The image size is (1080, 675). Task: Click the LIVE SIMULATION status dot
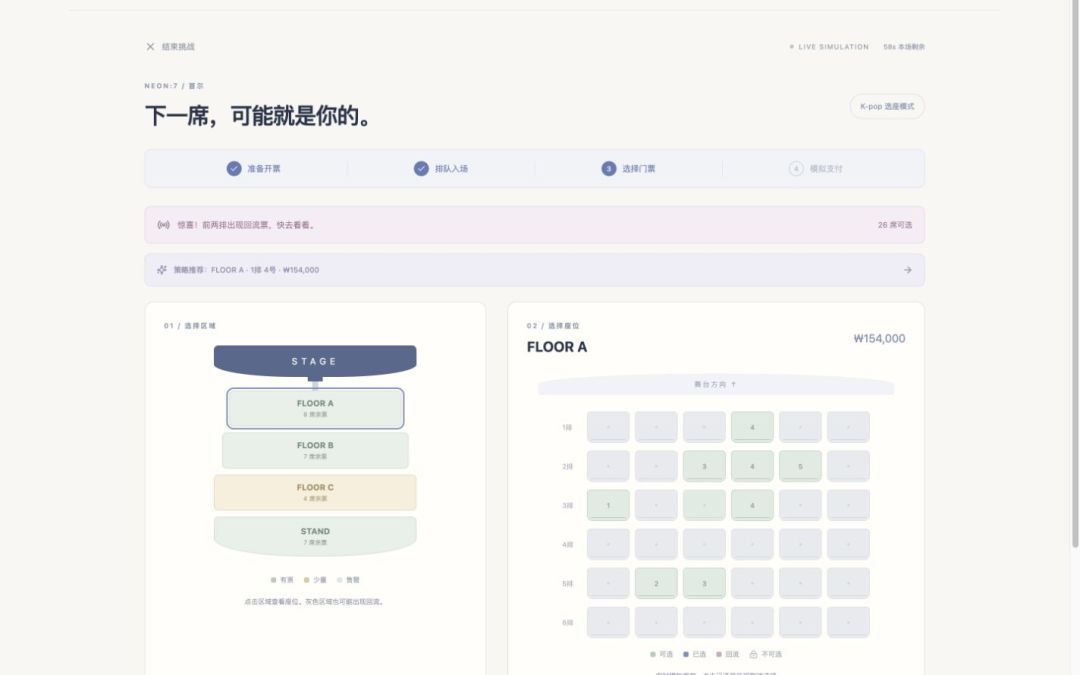791,47
